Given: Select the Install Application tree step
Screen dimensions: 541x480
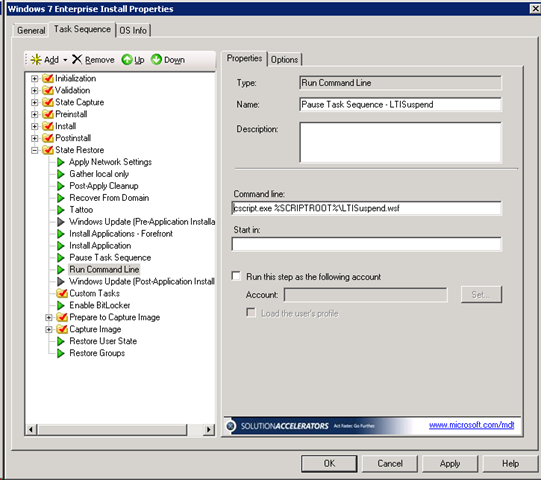Looking at the screenshot, I should pyautogui.click(x=100, y=246).
